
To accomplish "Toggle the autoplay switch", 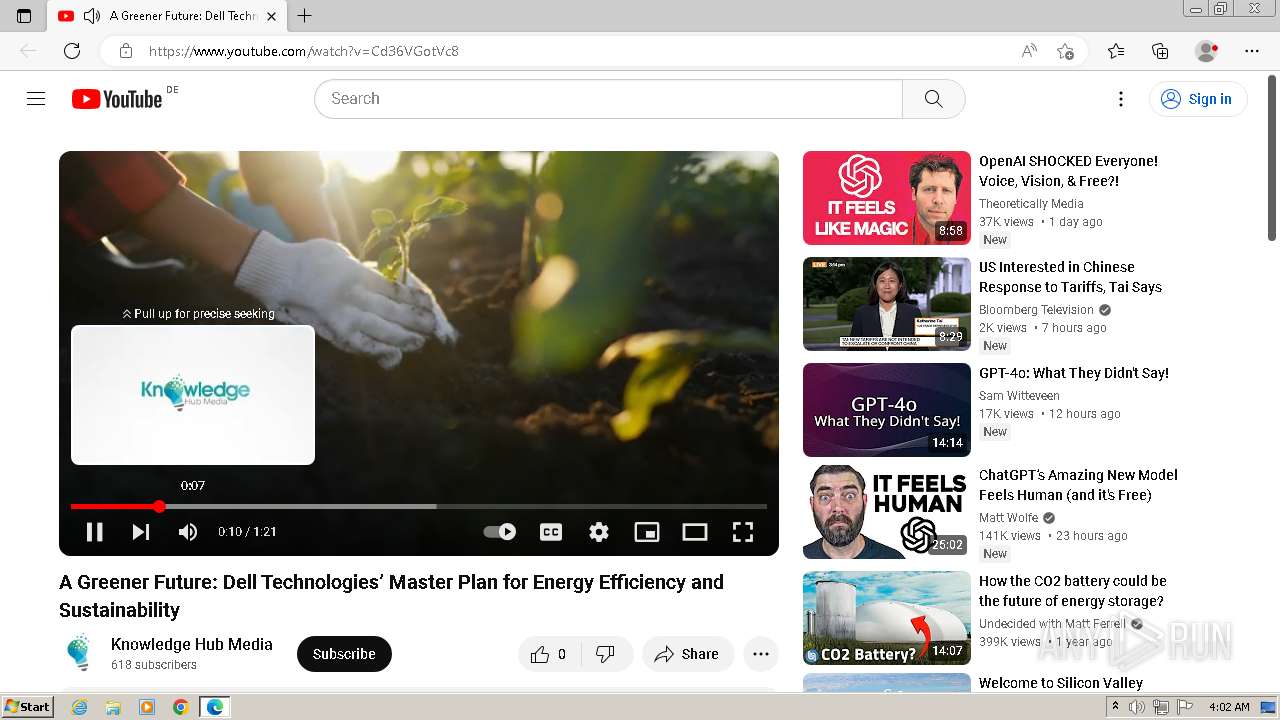I will (500, 532).
